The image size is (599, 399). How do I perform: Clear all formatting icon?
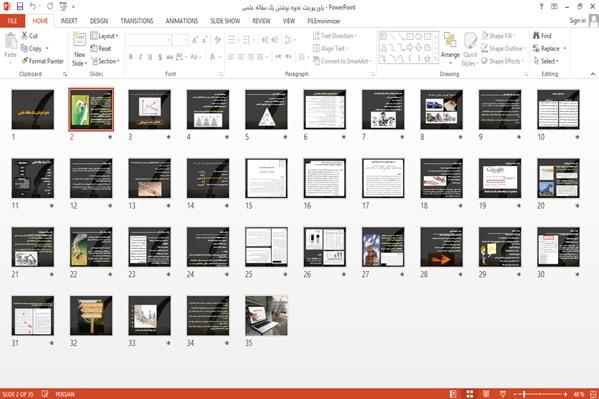point(217,40)
